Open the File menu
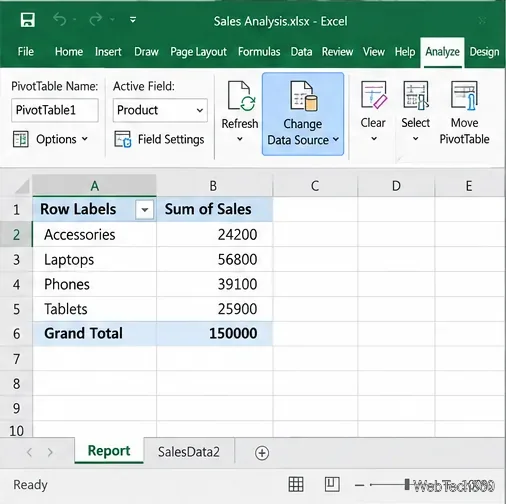The width and height of the screenshot is (506, 504). (26, 52)
